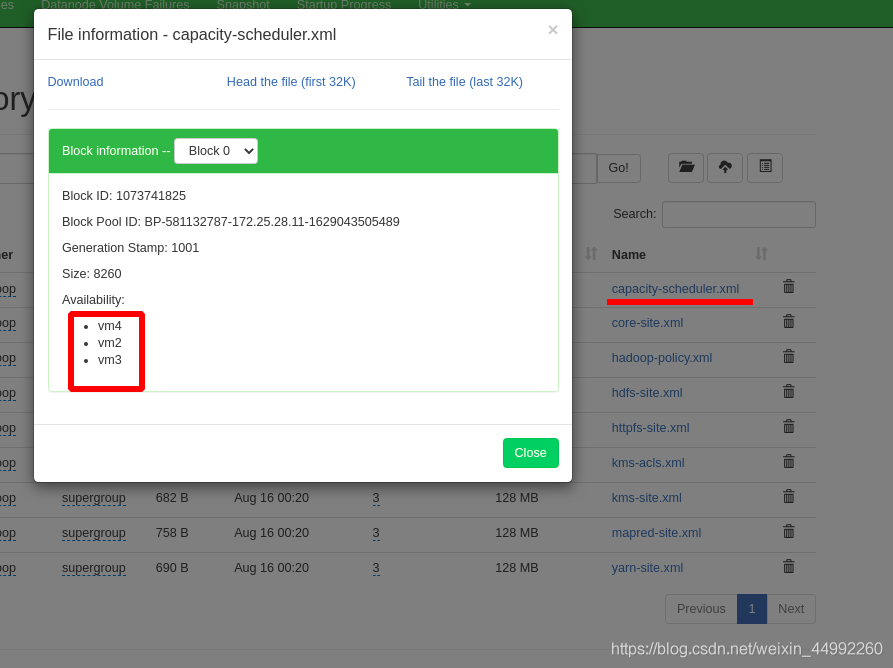Click the green Close button

click(531, 453)
